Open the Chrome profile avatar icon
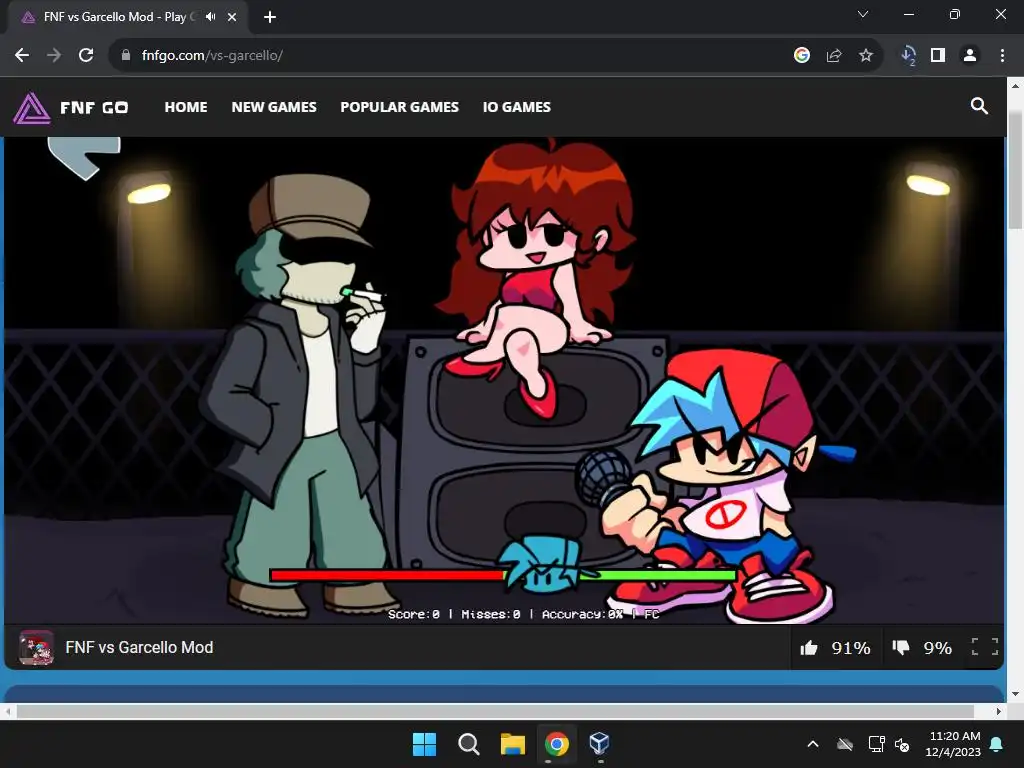1024x768 pixels. coord(970,56)
